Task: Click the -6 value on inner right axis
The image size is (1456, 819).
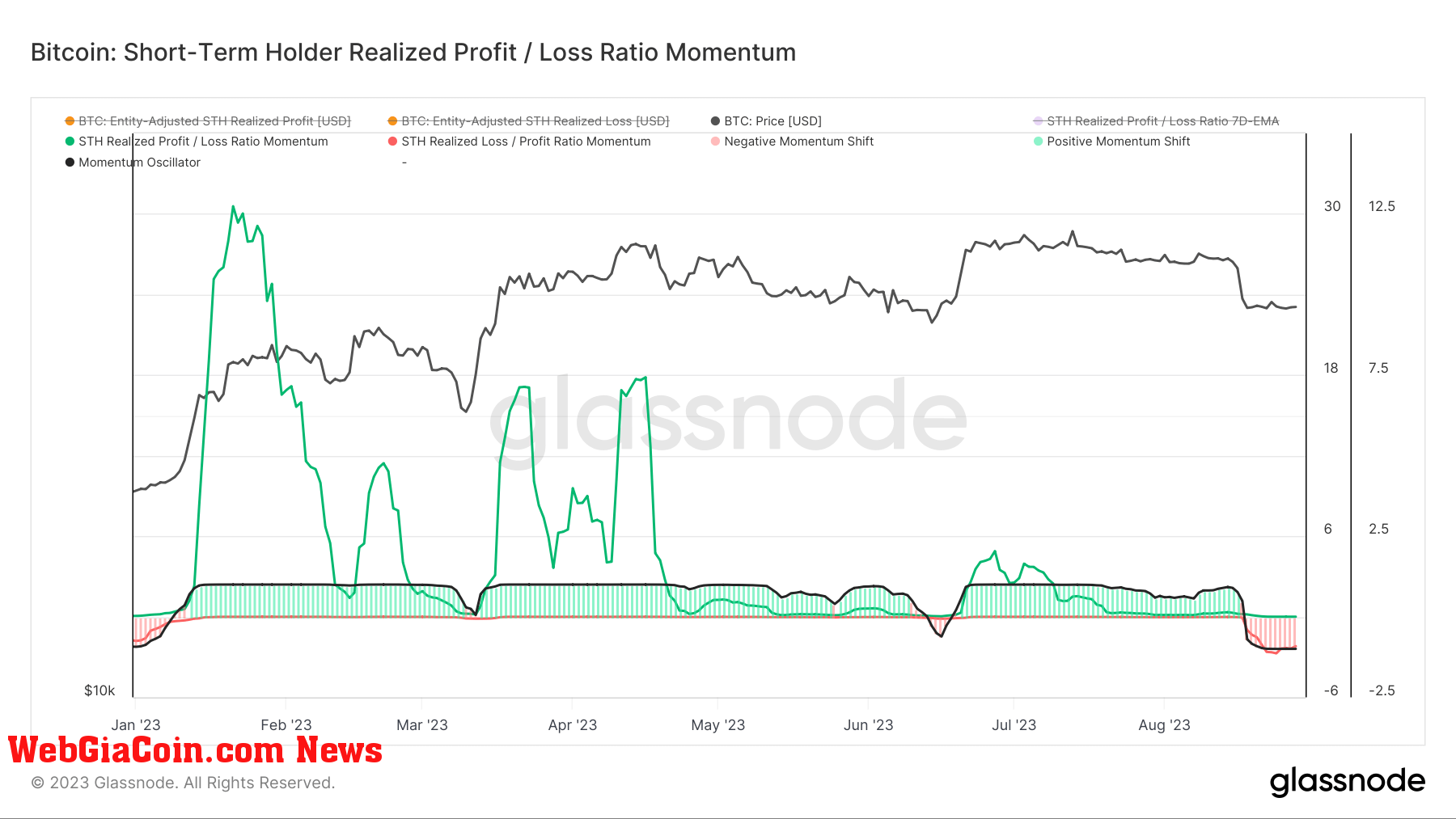Action: (1331, 690)
